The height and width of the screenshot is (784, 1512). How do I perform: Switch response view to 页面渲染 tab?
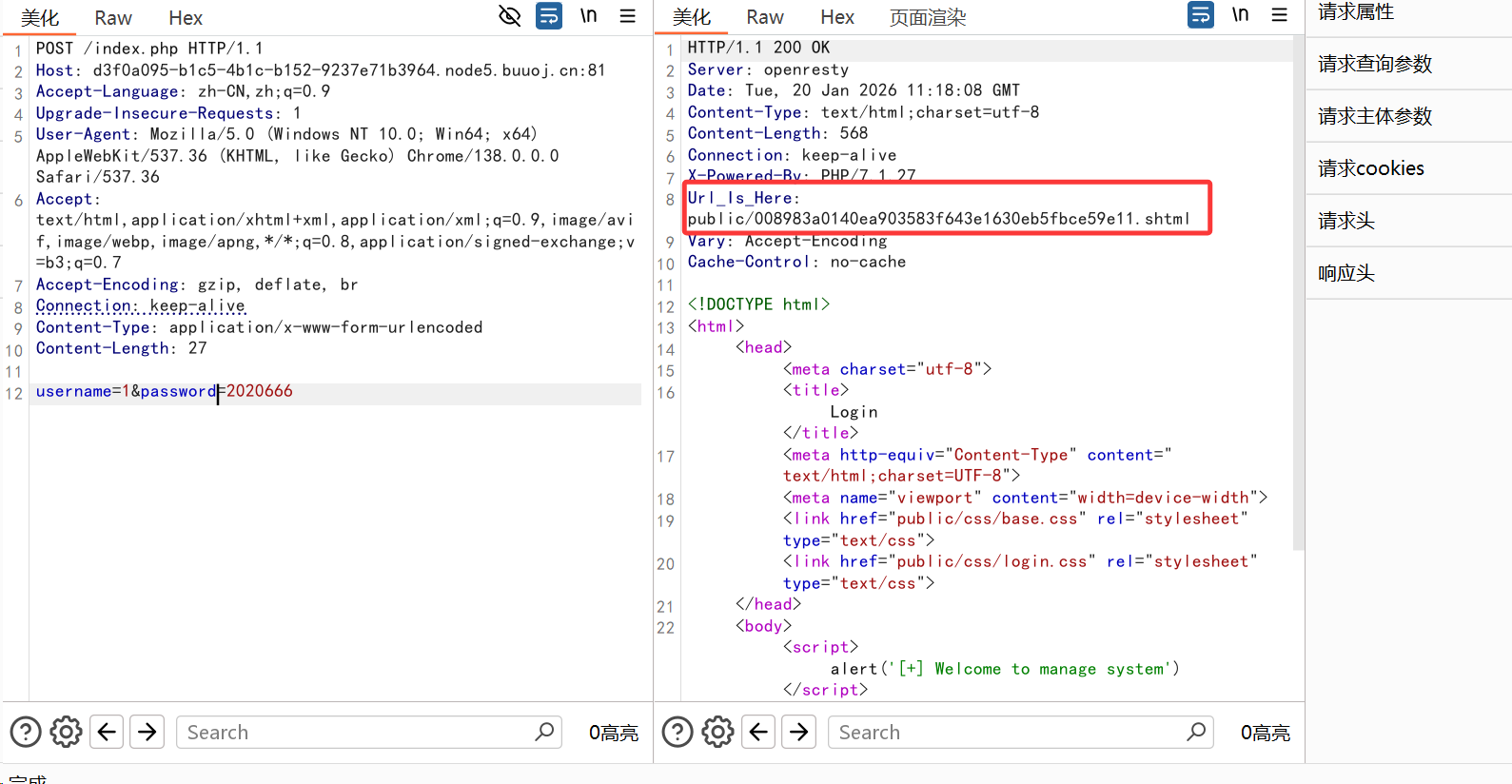coord(927,18)
